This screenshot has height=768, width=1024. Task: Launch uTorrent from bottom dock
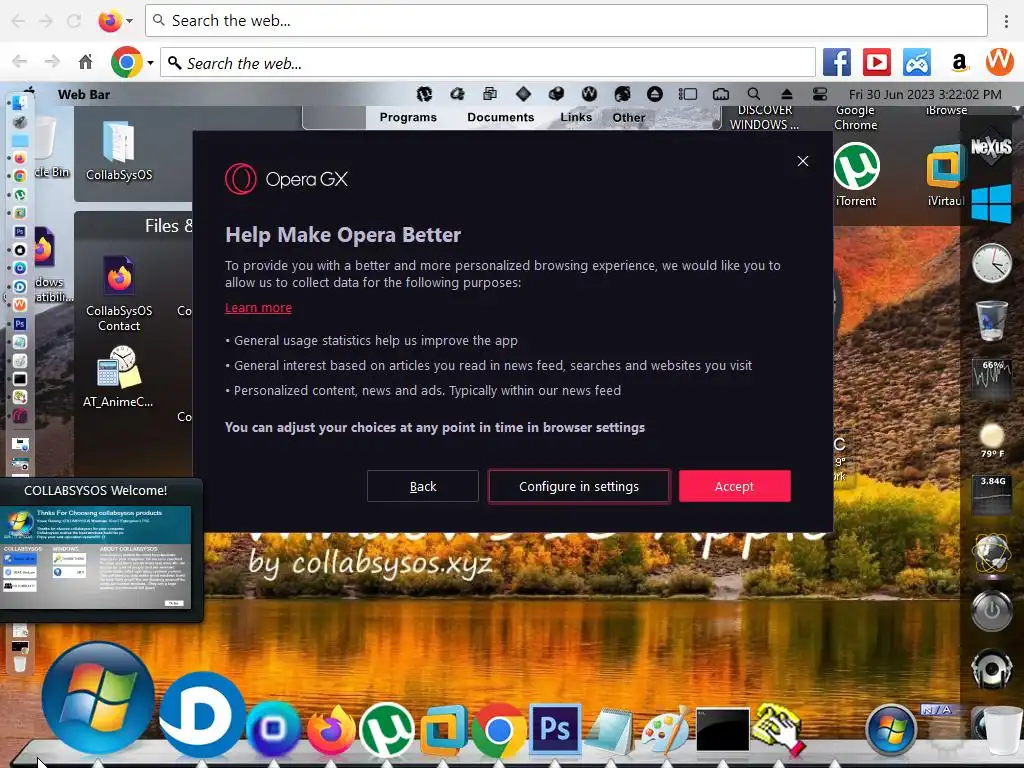pyautogui.click(x=387, y=729)
